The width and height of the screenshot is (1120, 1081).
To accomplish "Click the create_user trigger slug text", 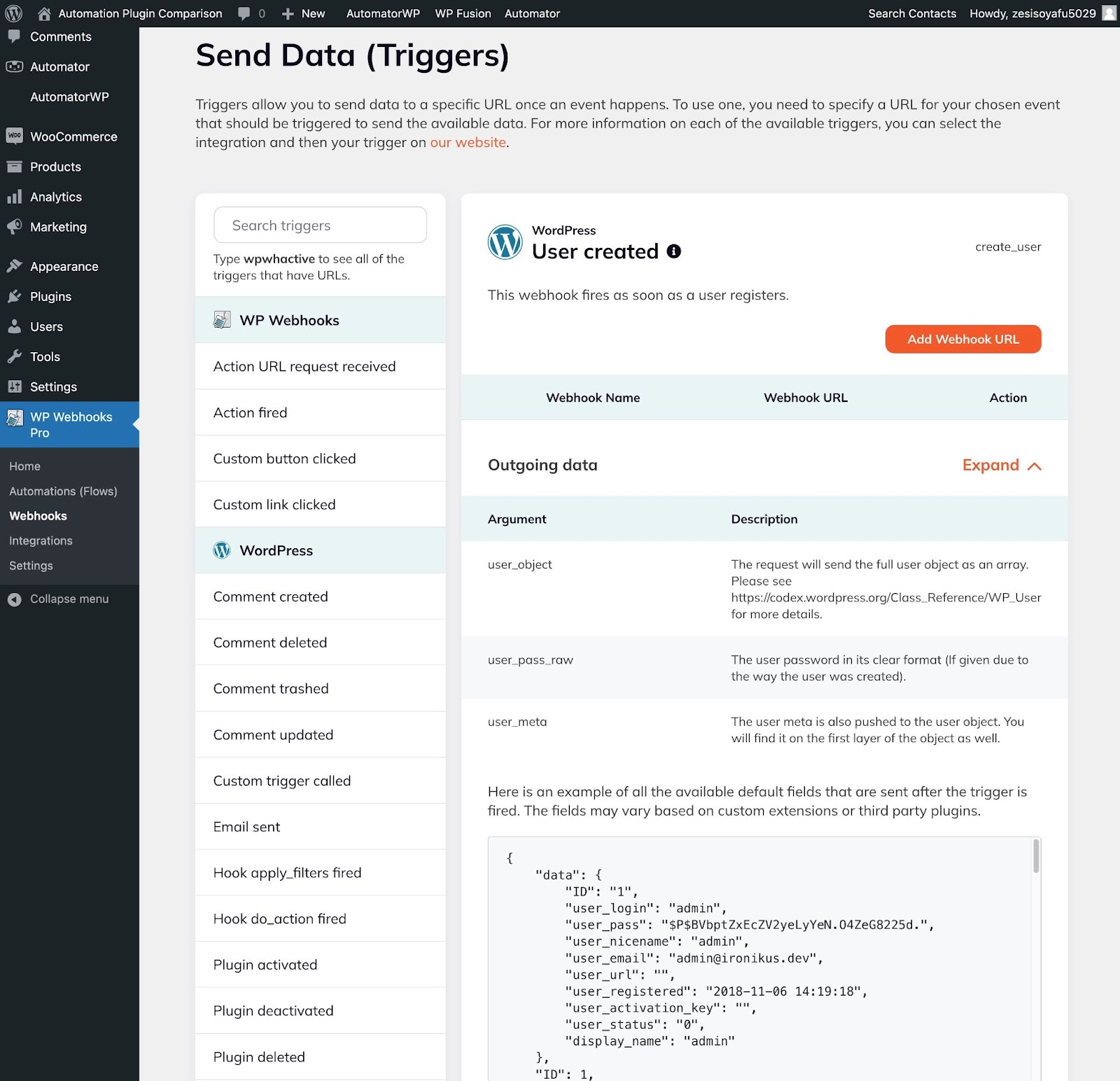I will [x=1008, y=246].
